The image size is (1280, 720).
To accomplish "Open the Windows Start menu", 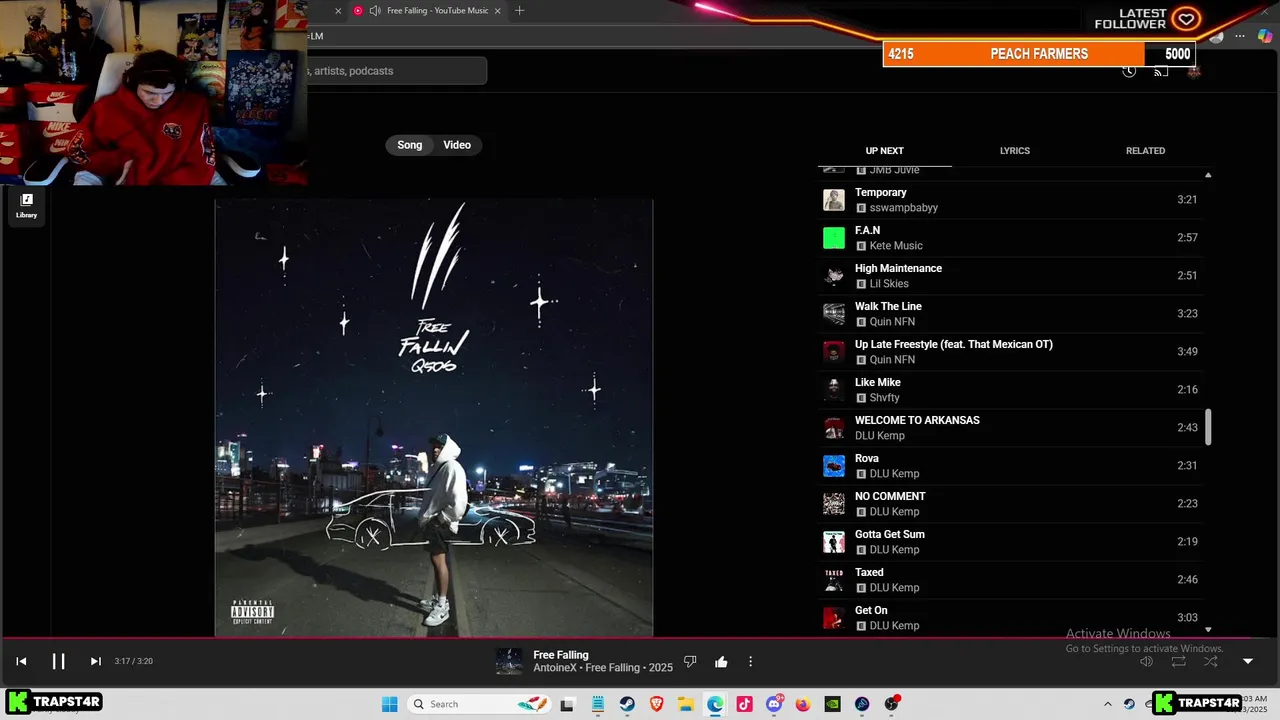I will pos(390,704).
